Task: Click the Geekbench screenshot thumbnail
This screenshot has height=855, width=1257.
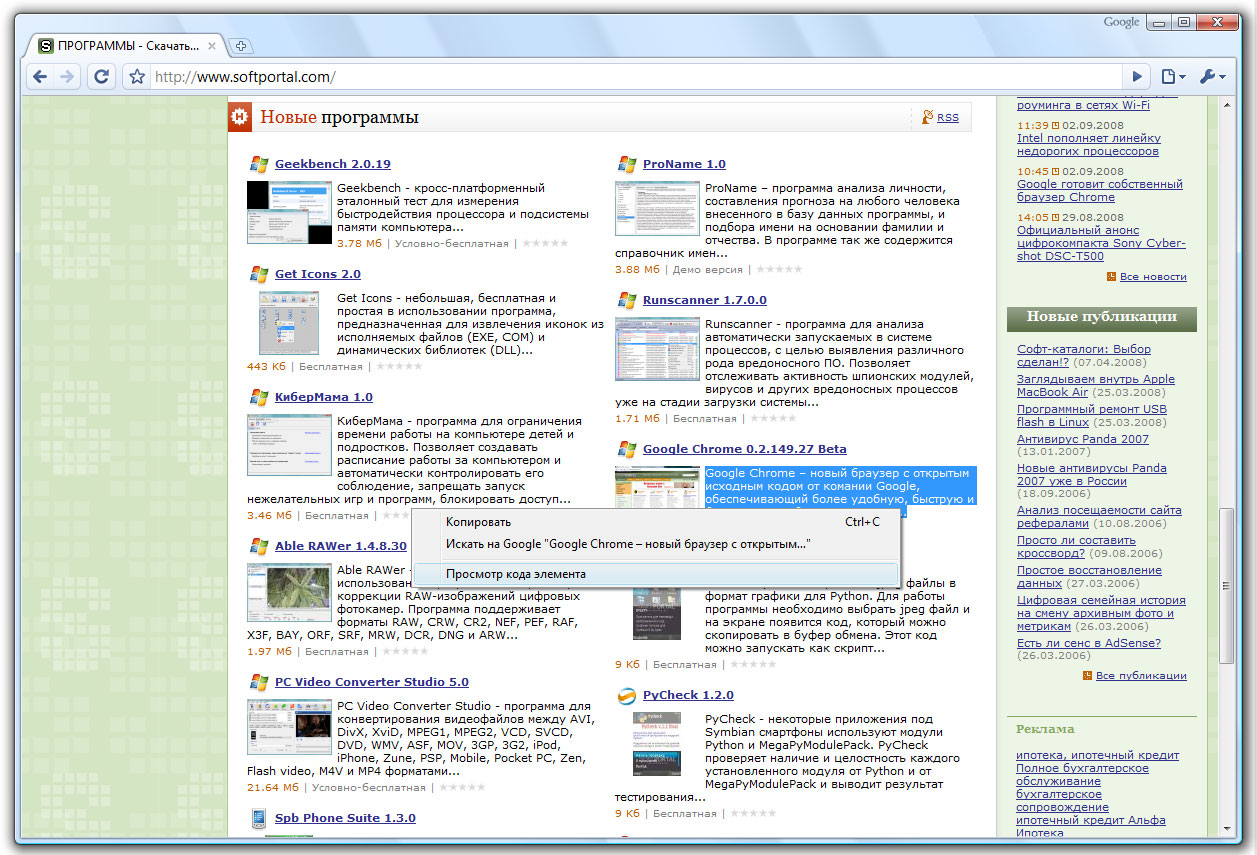Action: point(288,212)
